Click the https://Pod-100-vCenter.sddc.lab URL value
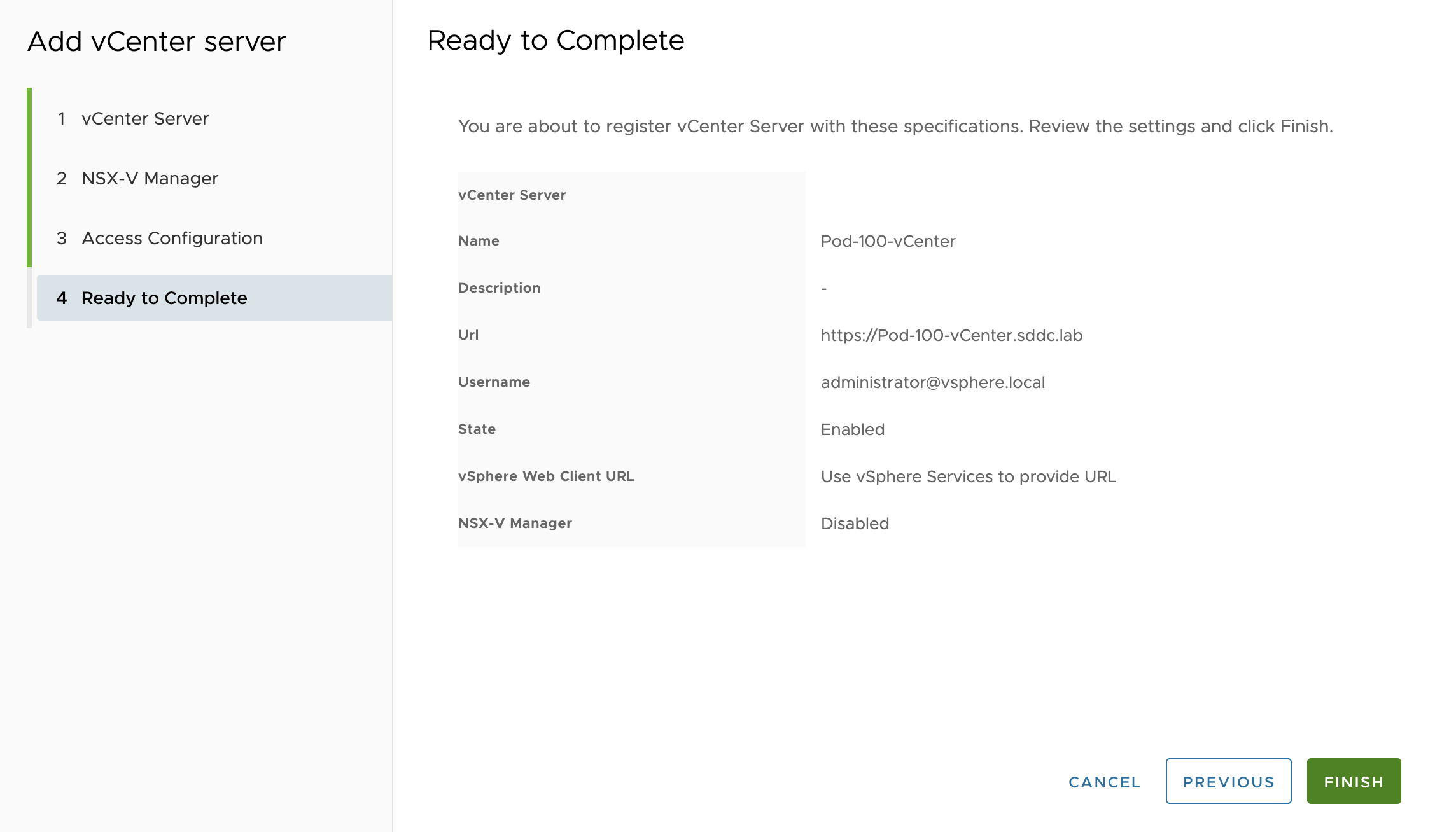The height and width of the screenshot is (832, 1456). click(x=951, y=336)
